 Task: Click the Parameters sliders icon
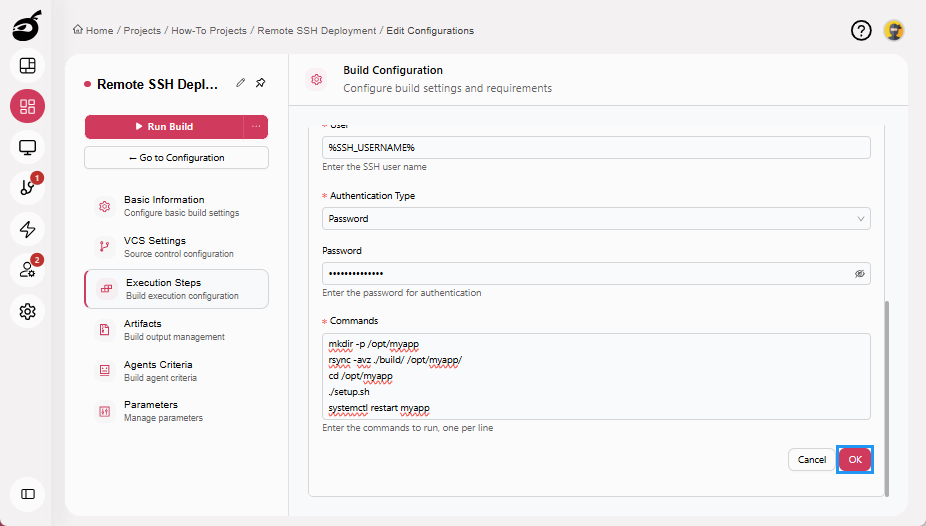coord(105,411)
